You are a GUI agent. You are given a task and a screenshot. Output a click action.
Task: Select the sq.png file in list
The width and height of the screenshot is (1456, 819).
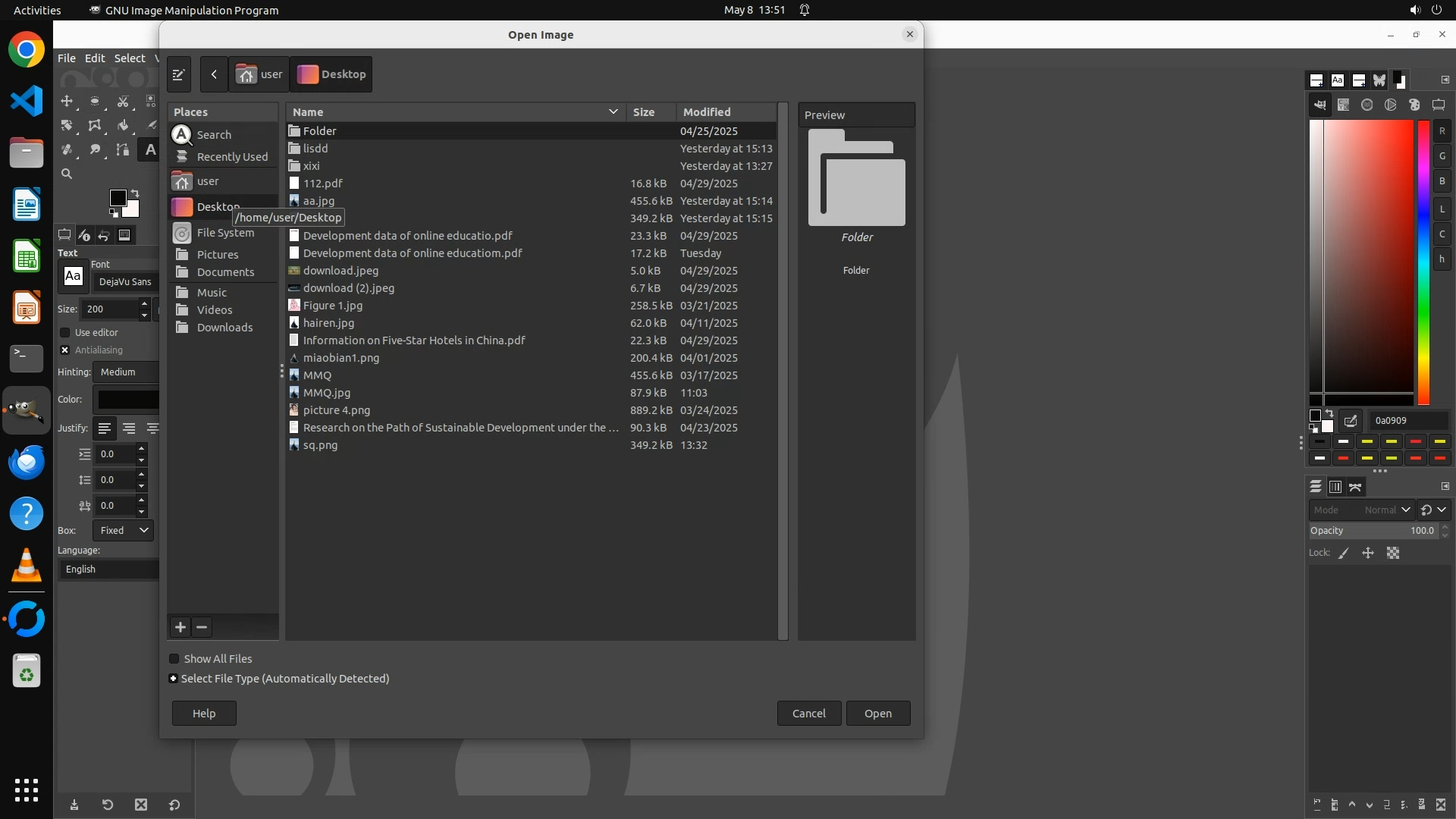(x=320, y=445)
